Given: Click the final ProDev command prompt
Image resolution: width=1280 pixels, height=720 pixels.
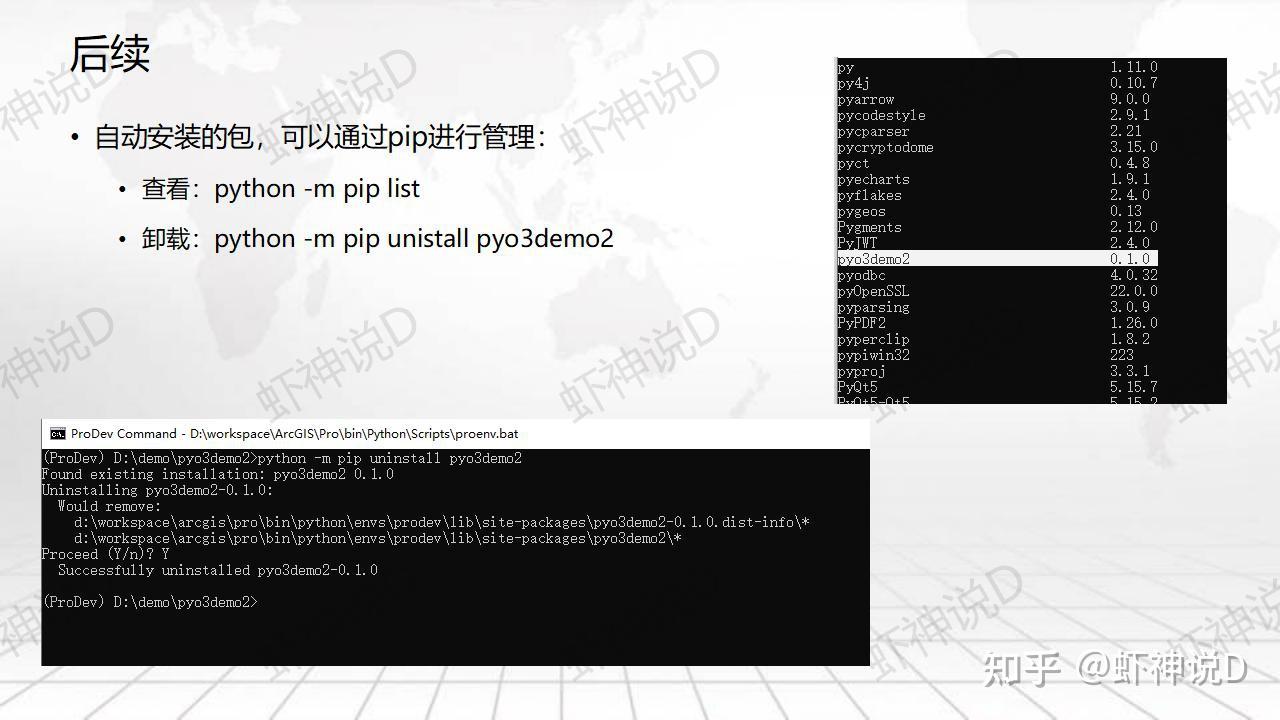Looking at the screenshot, I should click(150, 602).
